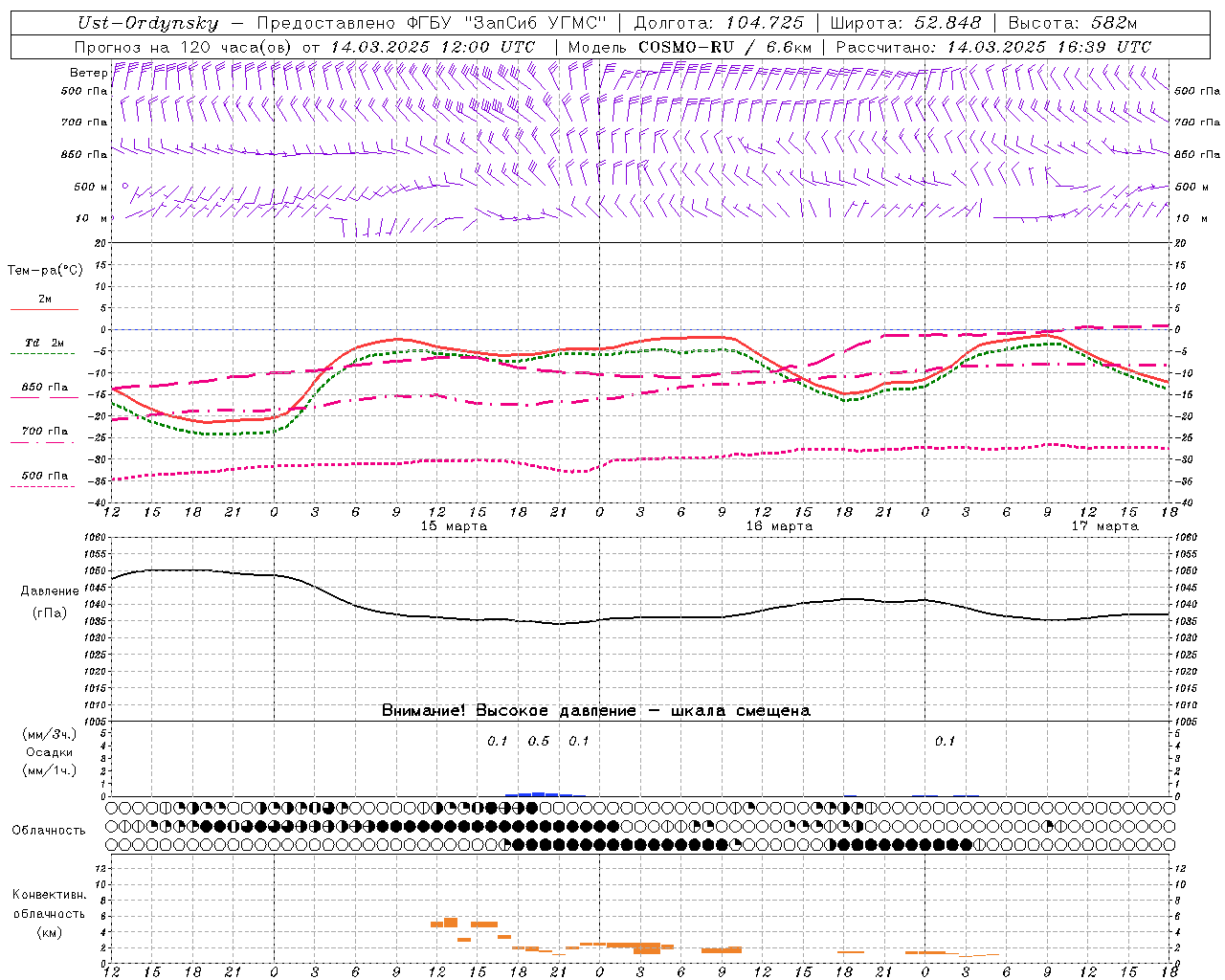Click the Модель COSMO-RU / 6.6км label

(690, 46)
